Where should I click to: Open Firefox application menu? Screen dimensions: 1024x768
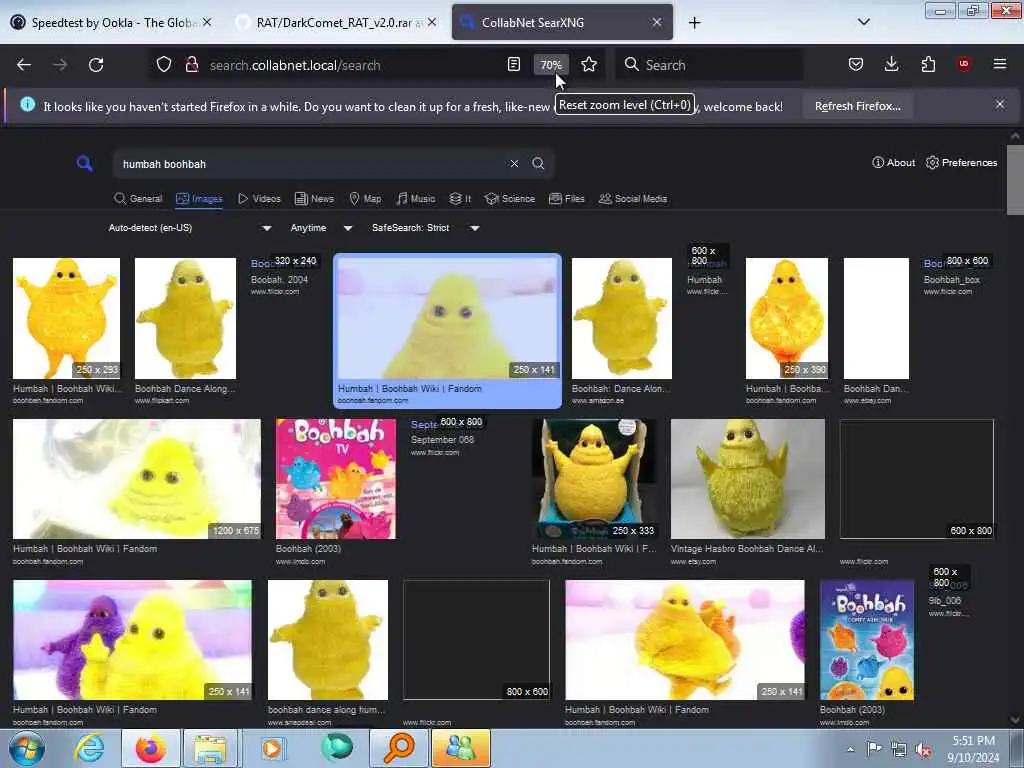click(999, 64)
